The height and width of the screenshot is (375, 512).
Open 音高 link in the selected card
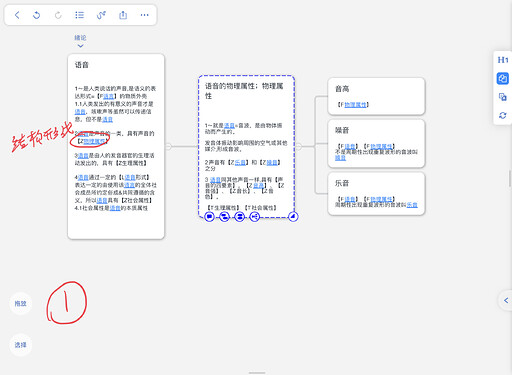pos(258,185)
